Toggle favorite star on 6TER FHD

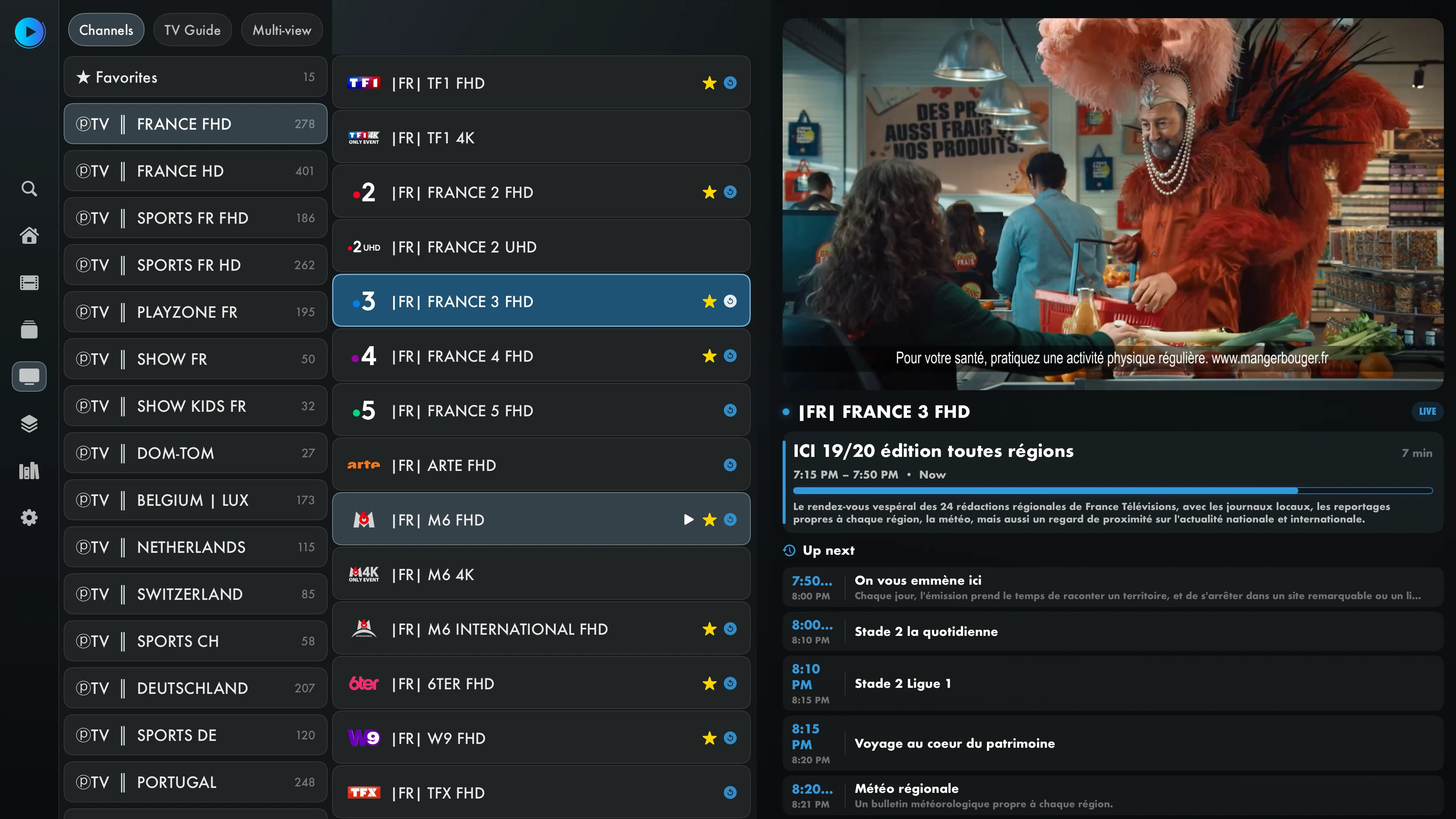(x=709, y=683)
